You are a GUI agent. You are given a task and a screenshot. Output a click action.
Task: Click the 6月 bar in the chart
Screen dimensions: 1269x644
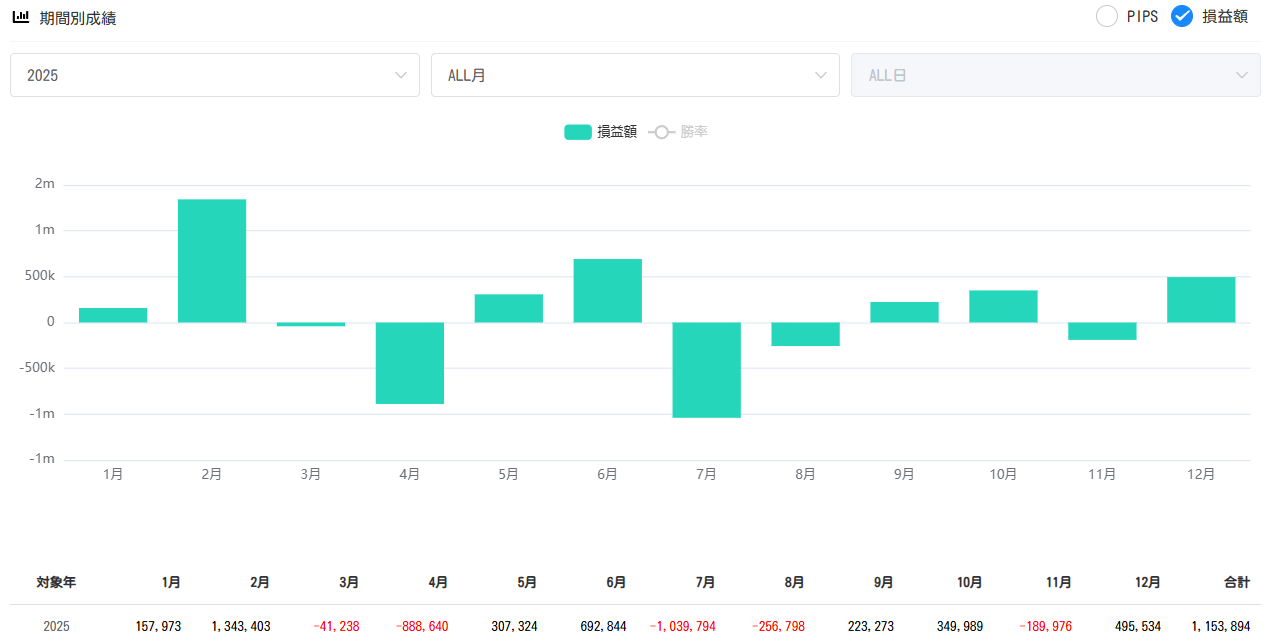607,290
